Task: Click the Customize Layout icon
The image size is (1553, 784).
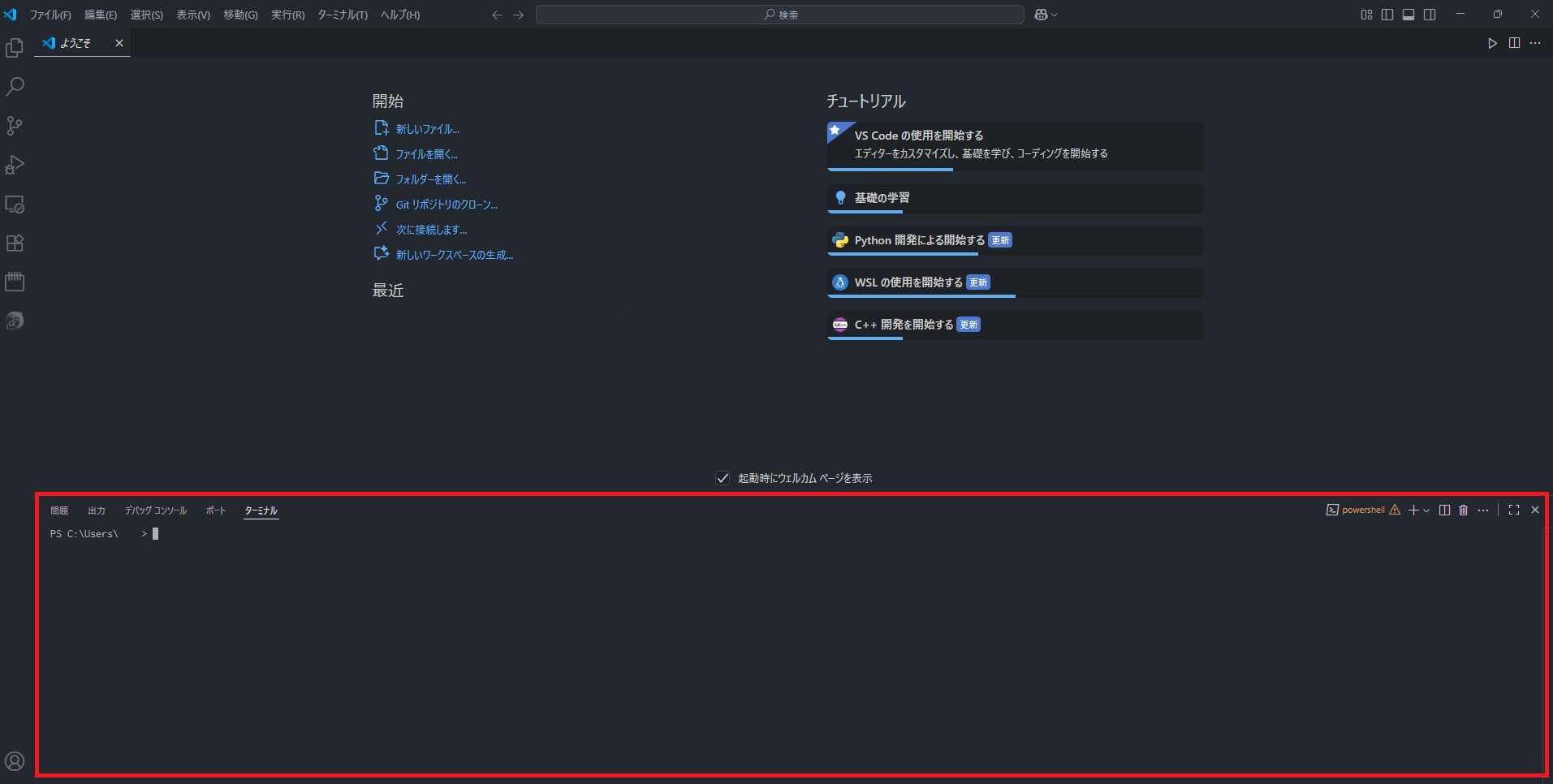Action: (1366, 15)
